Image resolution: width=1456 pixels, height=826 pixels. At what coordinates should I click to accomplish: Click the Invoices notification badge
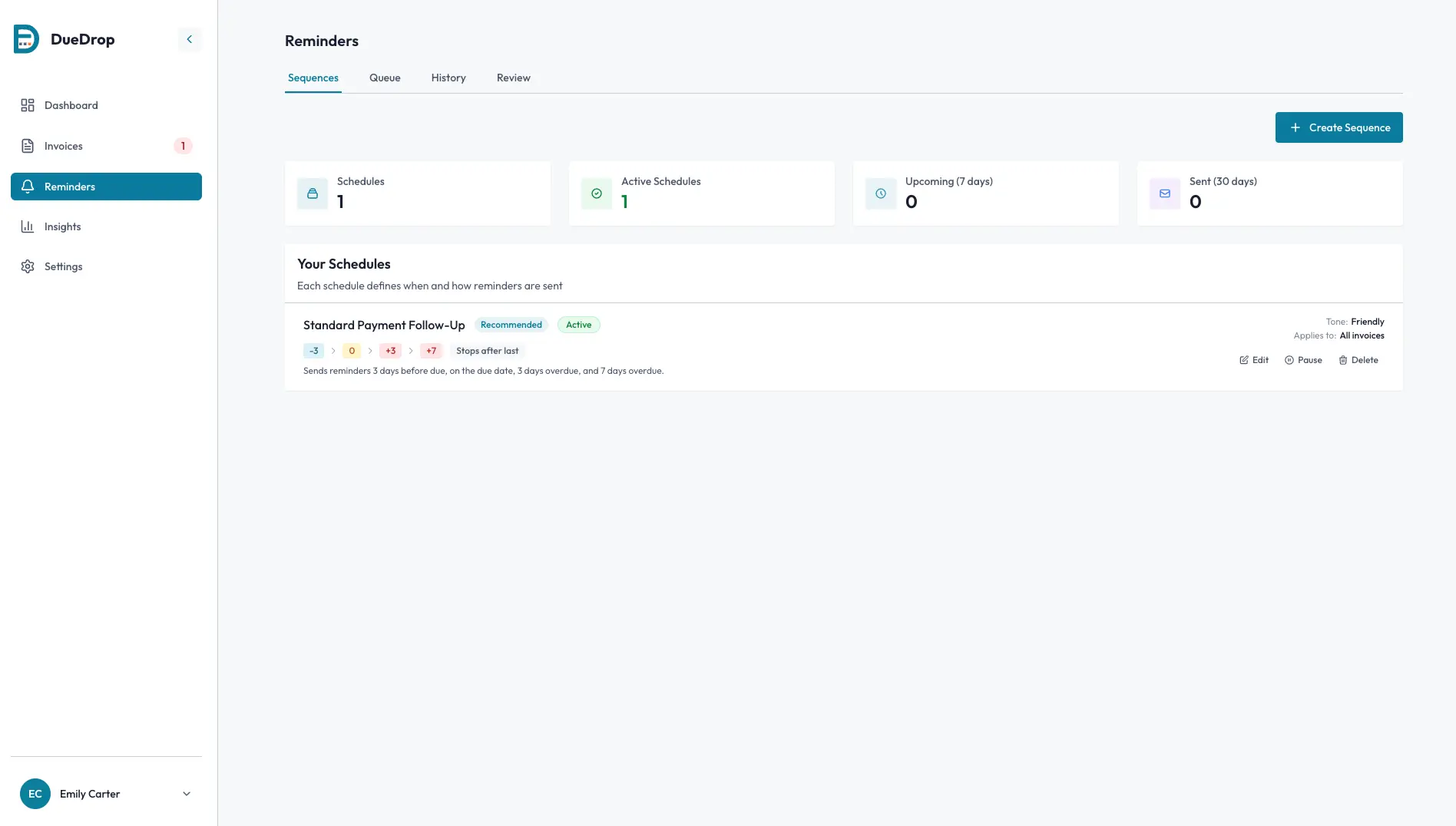183,146
